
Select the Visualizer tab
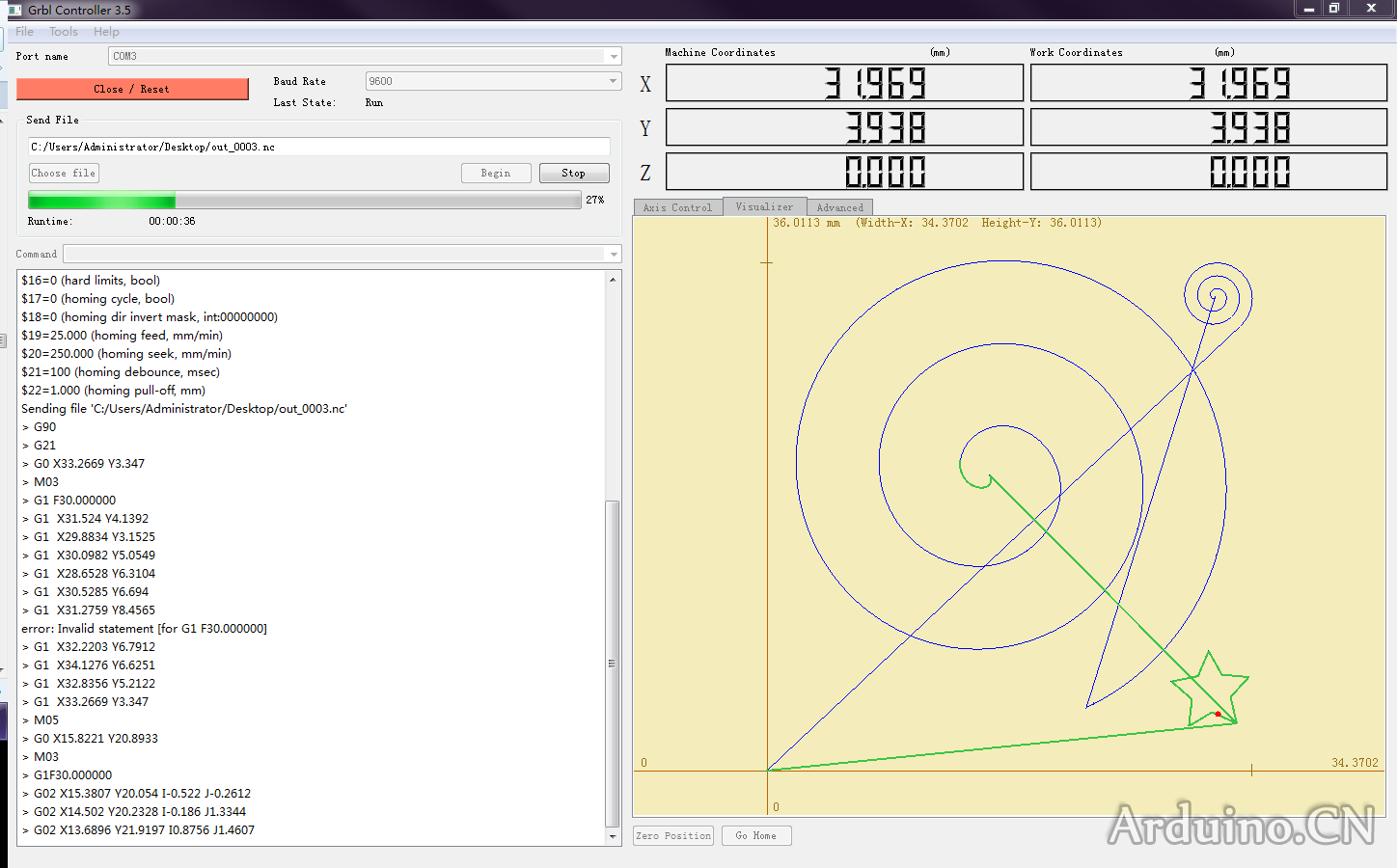pos(764,206)
